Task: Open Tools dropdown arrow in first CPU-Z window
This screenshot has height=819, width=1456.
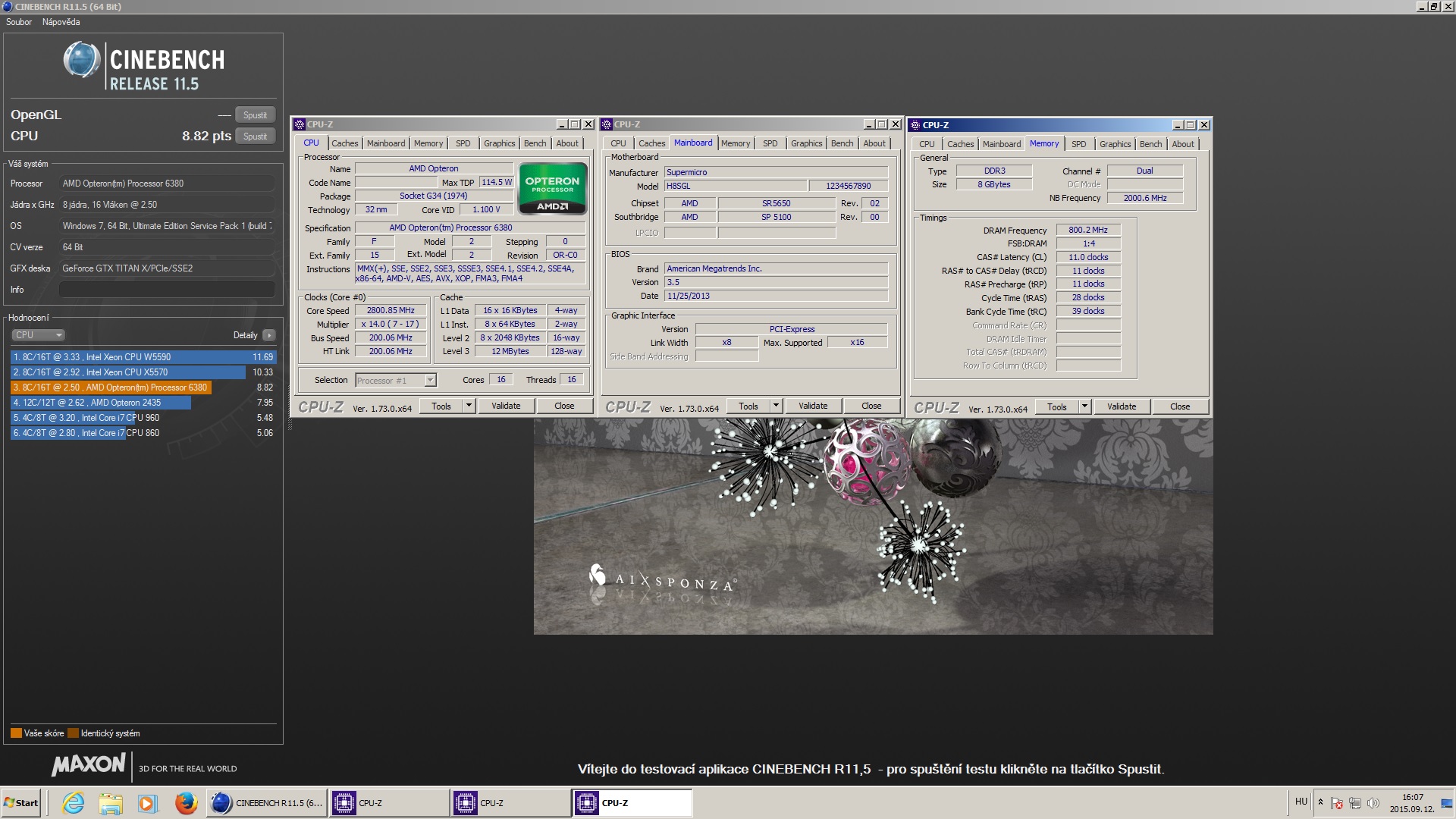Action: 469,406
